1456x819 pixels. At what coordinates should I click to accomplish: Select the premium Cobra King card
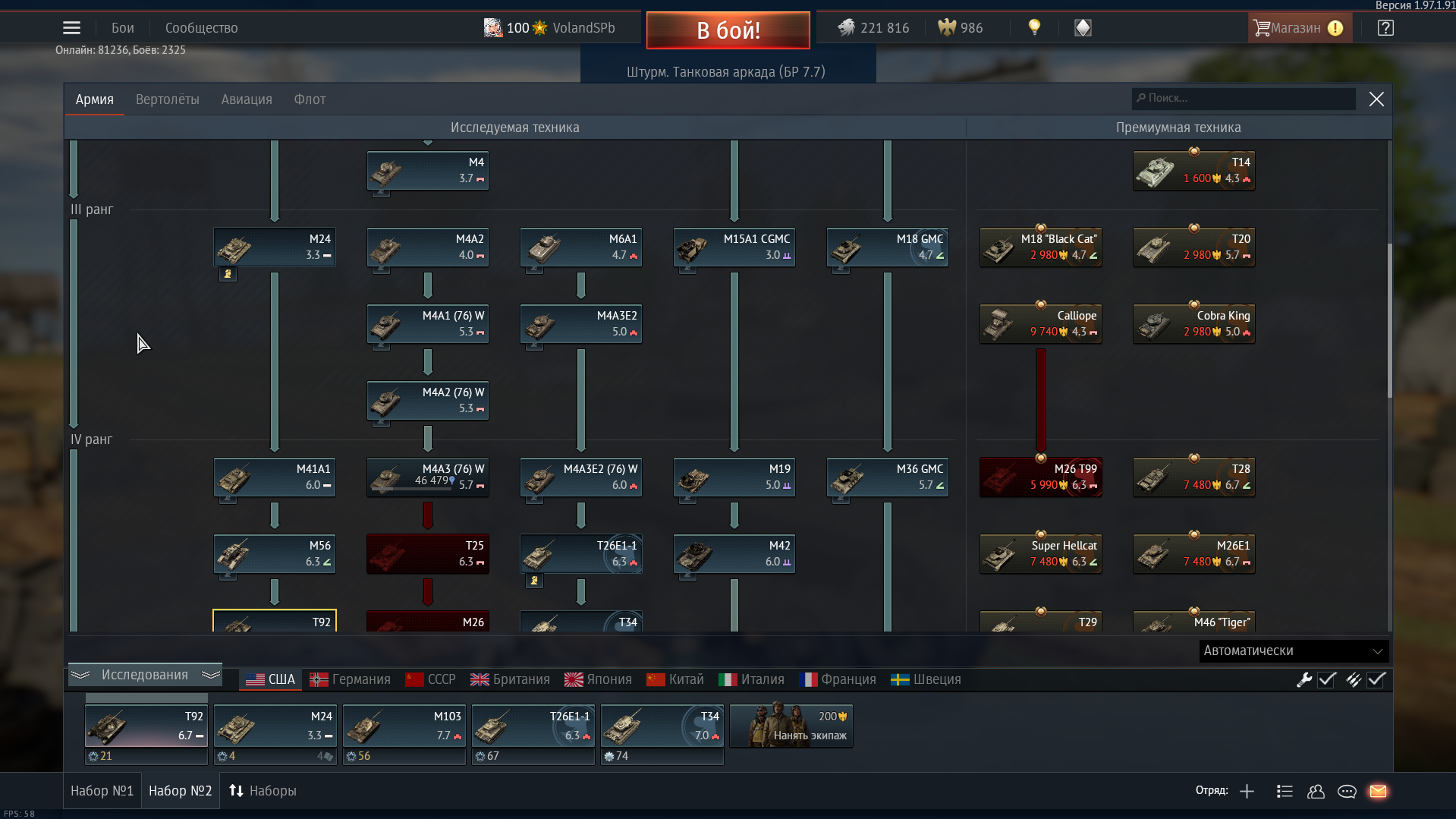click(1194, 323)
